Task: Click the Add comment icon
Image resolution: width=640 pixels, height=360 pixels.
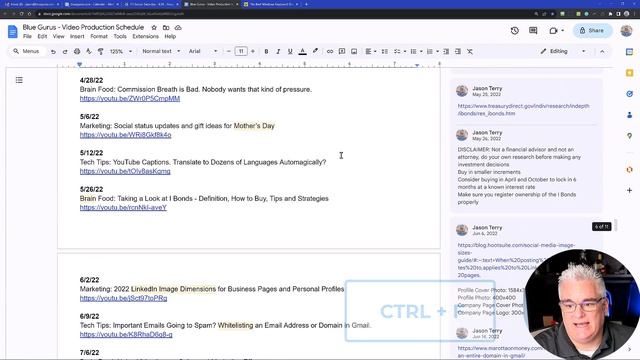Action: 342,51
